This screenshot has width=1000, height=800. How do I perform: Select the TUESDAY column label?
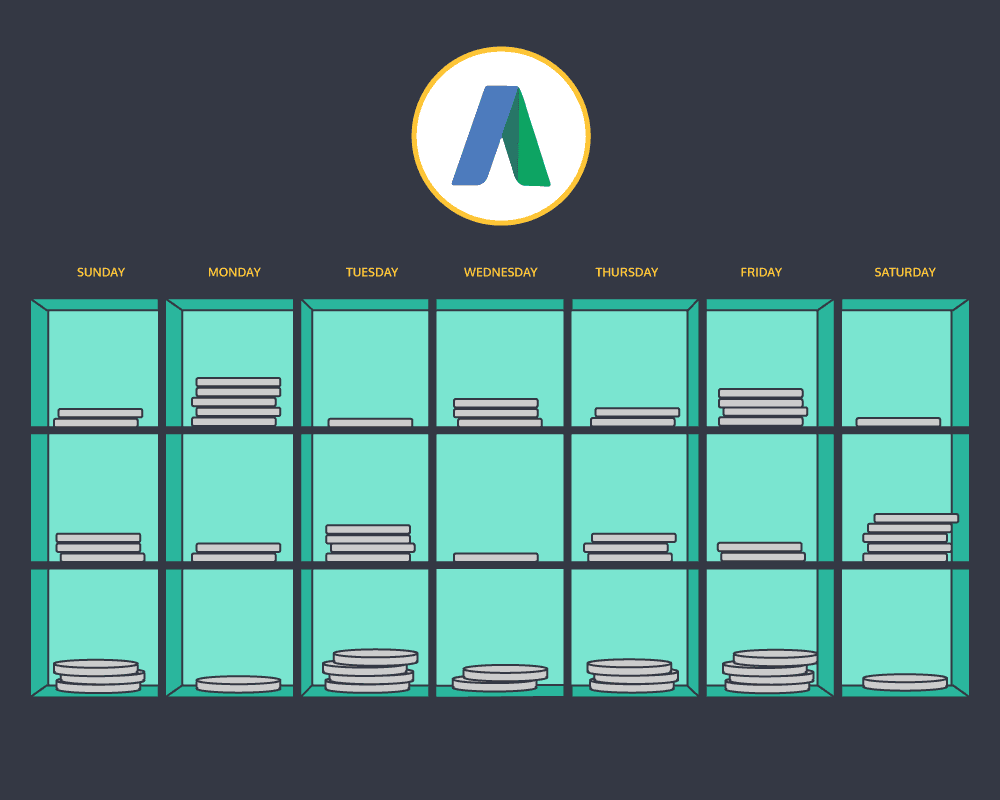pos(372,272)
